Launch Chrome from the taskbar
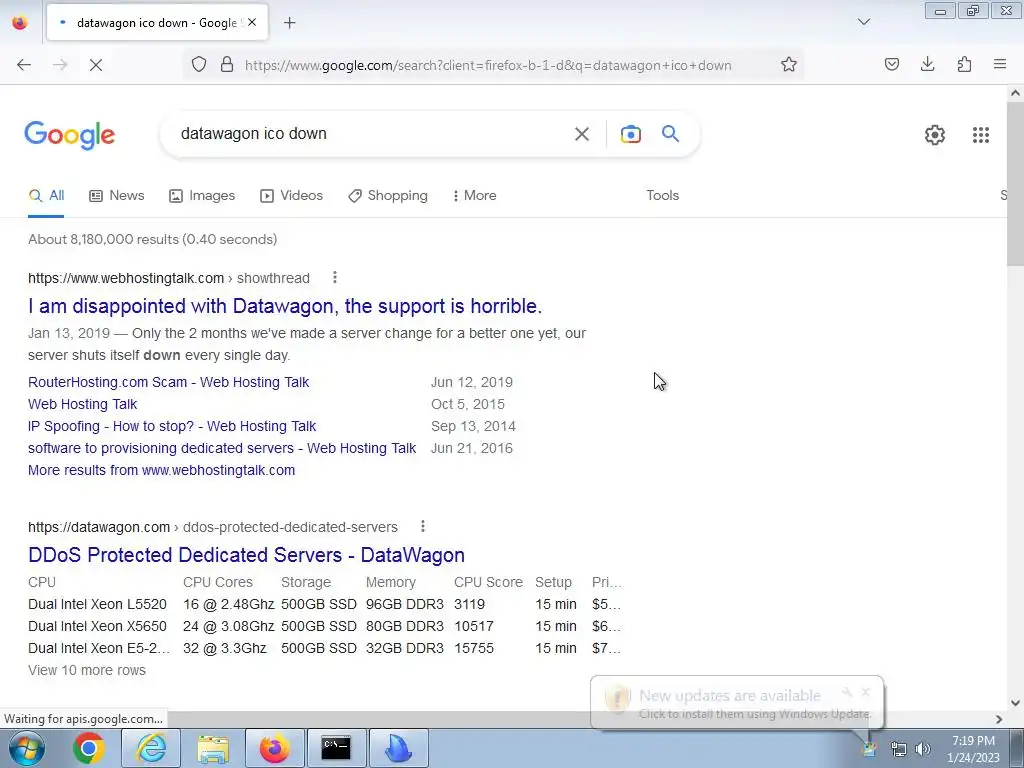 [x=89, y=748]
